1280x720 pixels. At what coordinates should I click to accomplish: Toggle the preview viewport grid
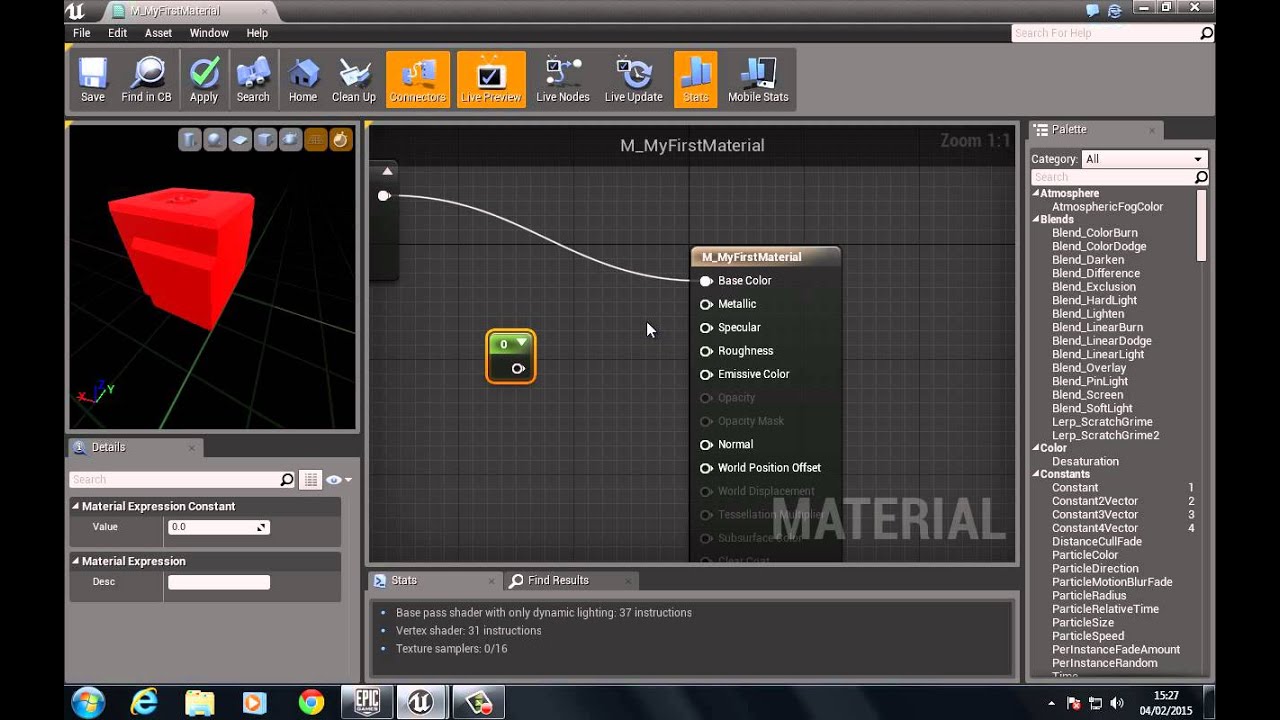(x=315, y=140)
